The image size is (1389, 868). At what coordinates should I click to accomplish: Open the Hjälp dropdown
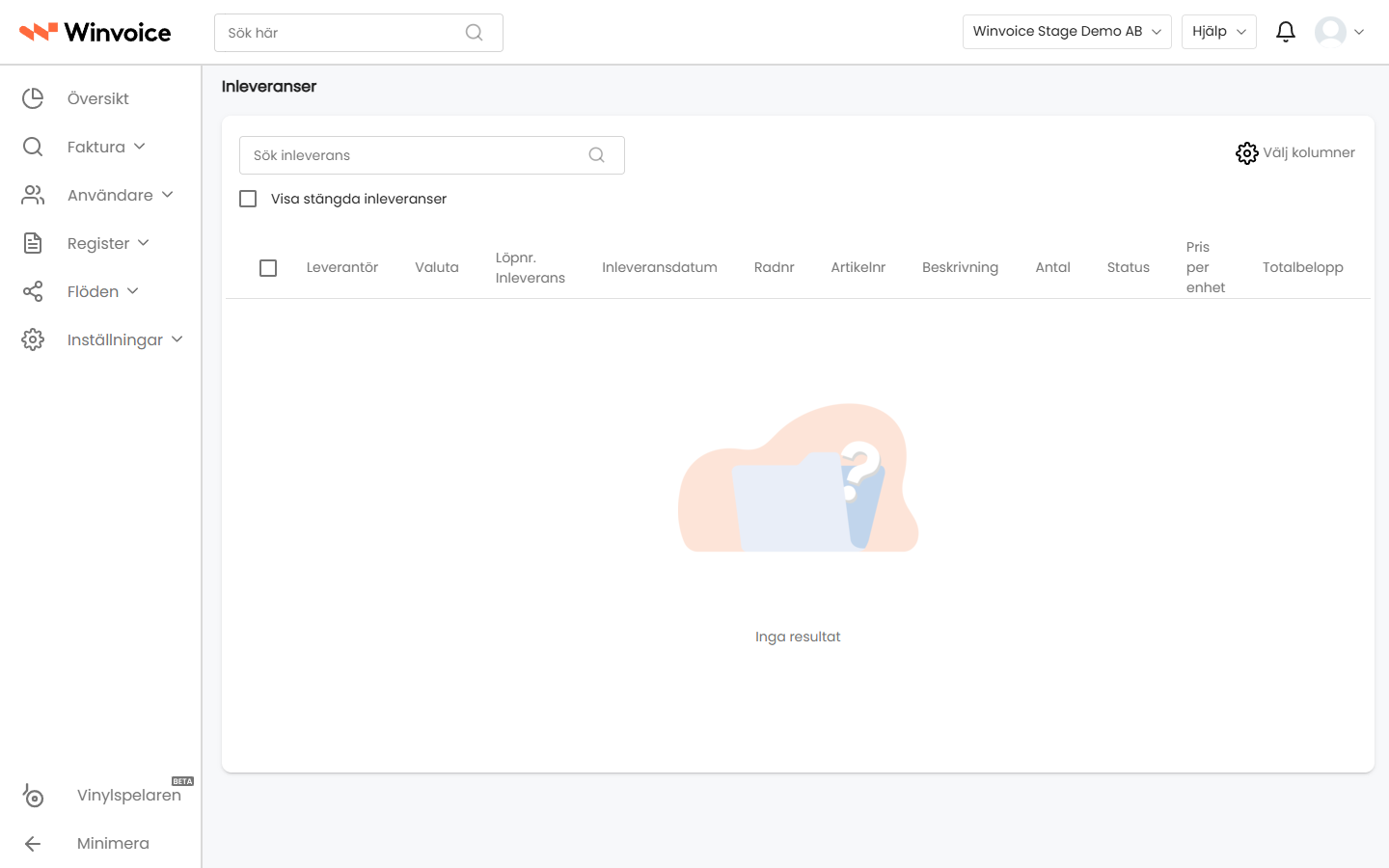[1219, 32]
